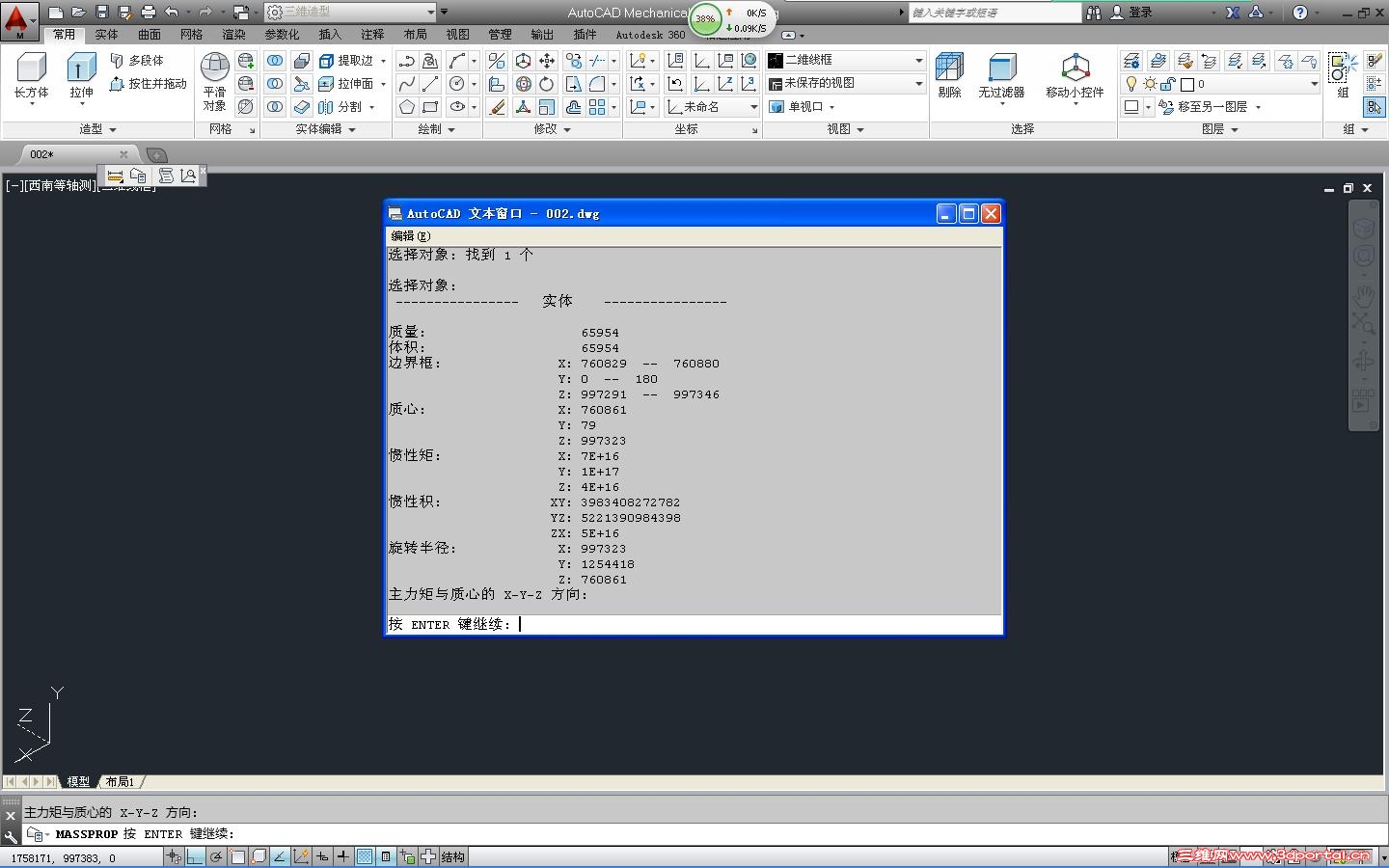Open the 二维线框 visual style dropdown
The width and height of the screenshot is (1389, 868).
[846, 60]
